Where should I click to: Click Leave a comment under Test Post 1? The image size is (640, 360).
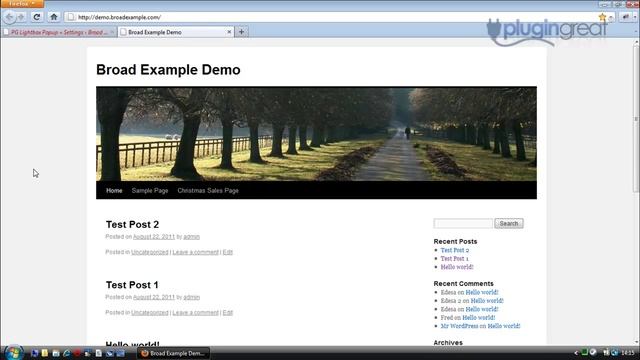point(196,313)
